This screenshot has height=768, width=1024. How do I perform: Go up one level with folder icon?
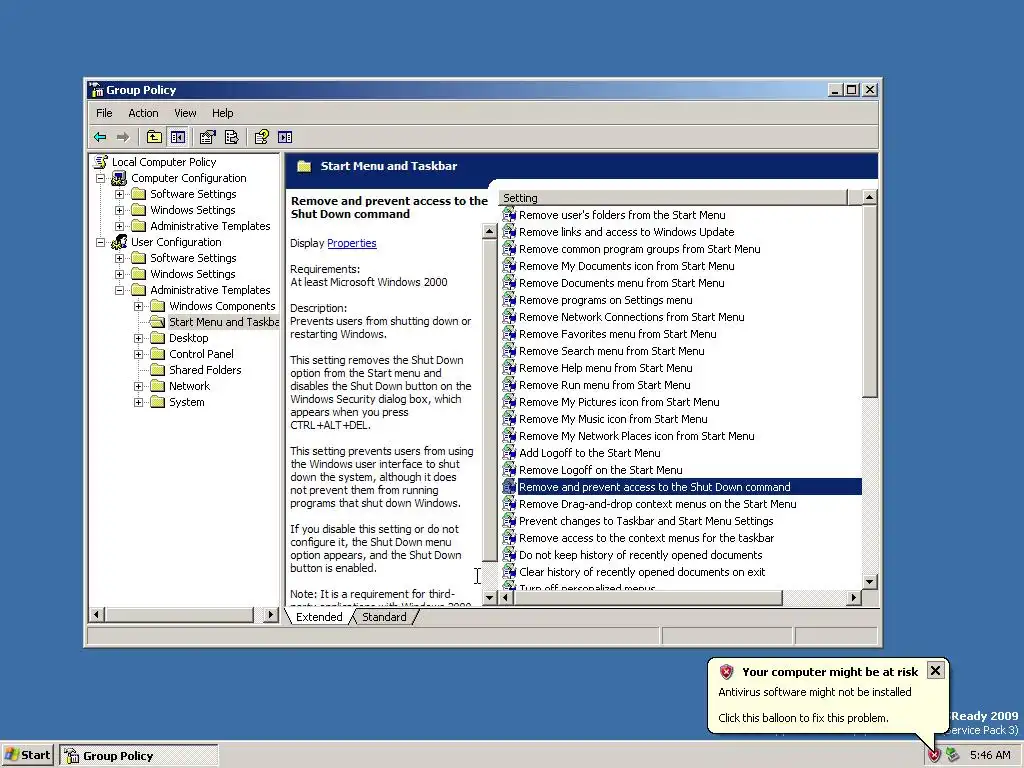[154, 137]
